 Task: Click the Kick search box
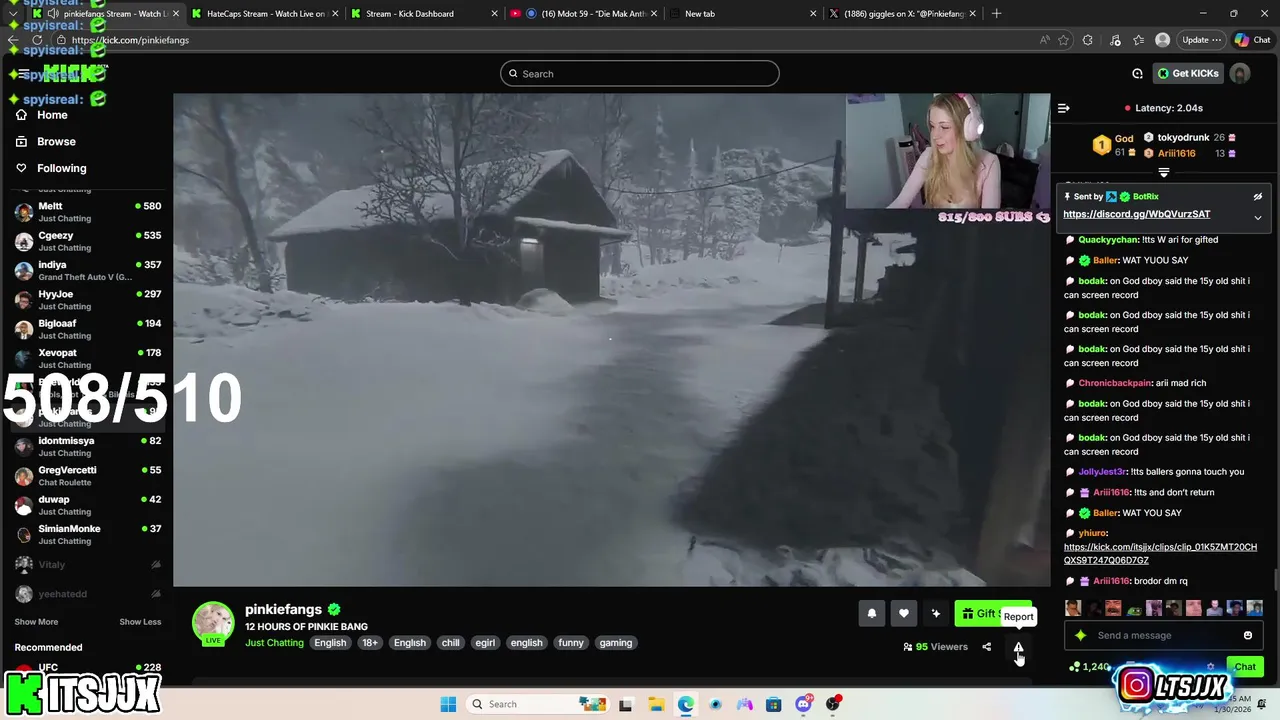(x=640, y=73)
